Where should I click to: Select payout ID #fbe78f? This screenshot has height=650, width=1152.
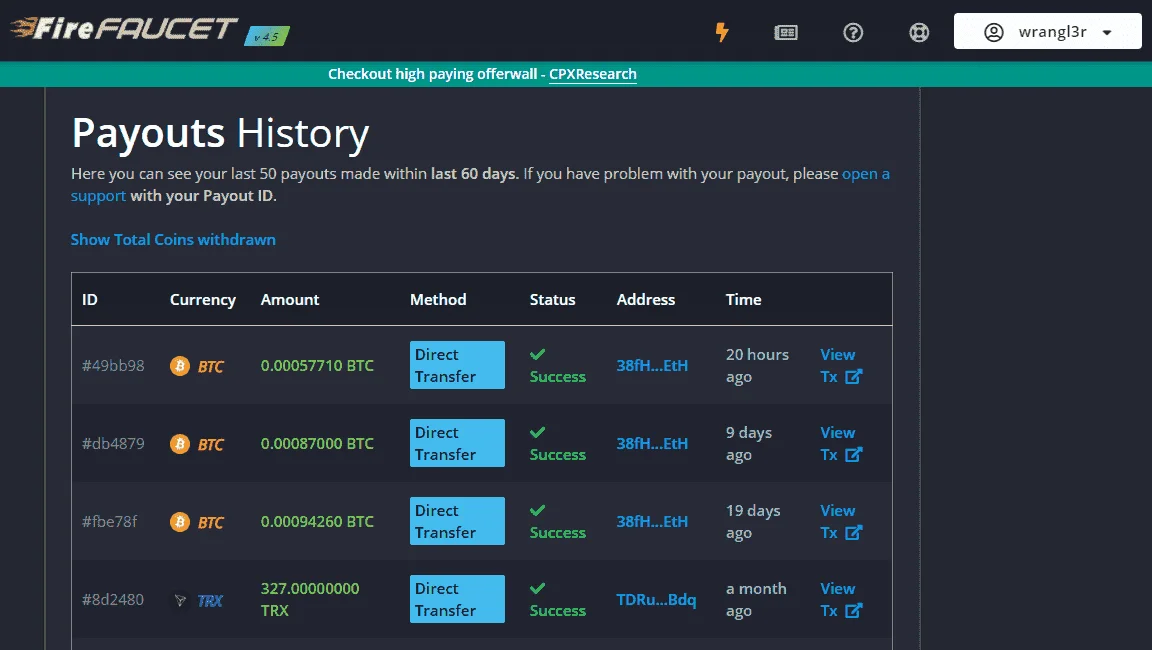point(109,521)
